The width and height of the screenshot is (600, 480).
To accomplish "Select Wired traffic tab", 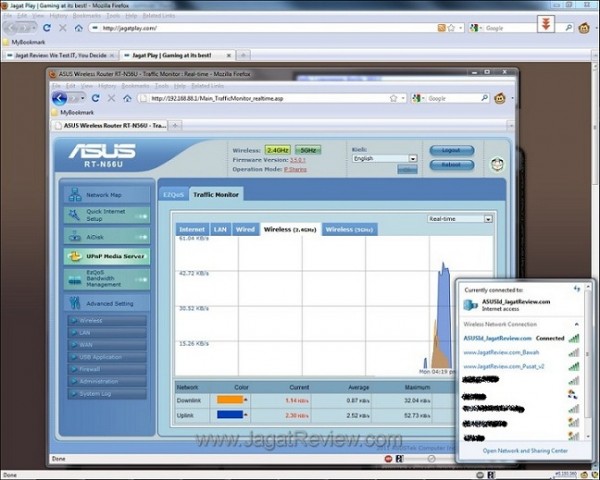I will pyautogui.click(x=245, y=229).
